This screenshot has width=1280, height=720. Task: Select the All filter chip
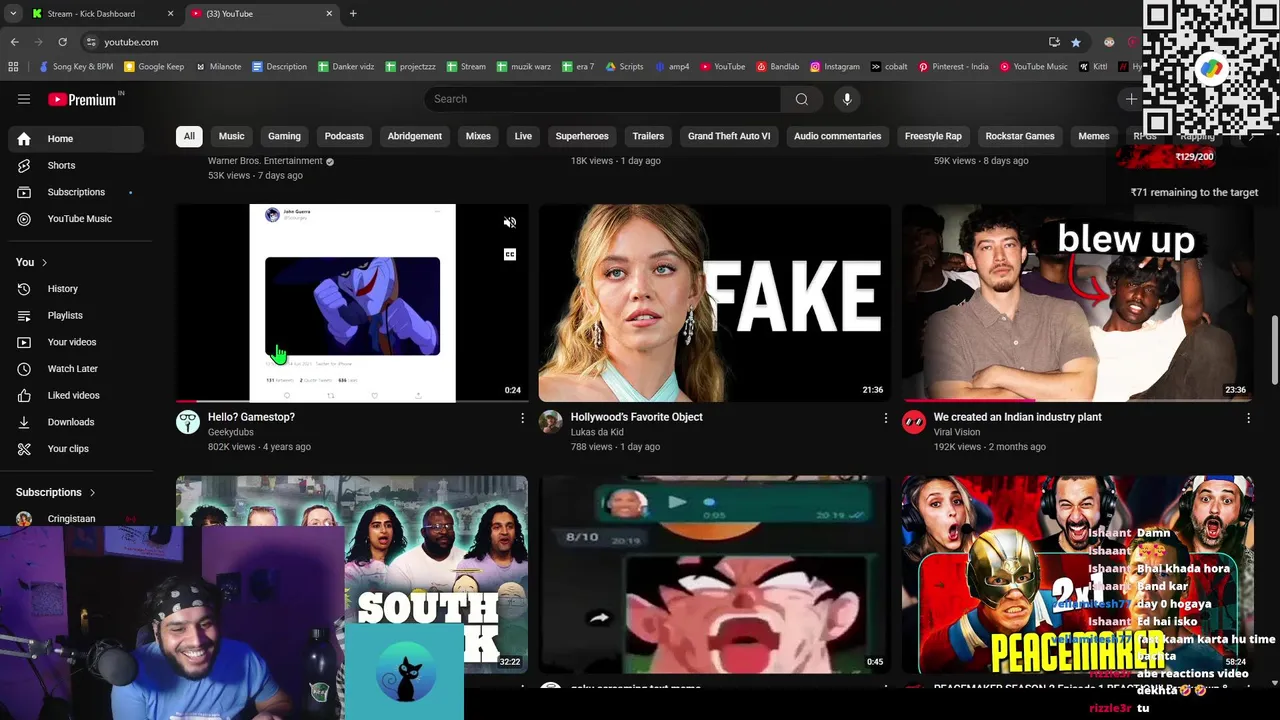(x=189, y=136)
